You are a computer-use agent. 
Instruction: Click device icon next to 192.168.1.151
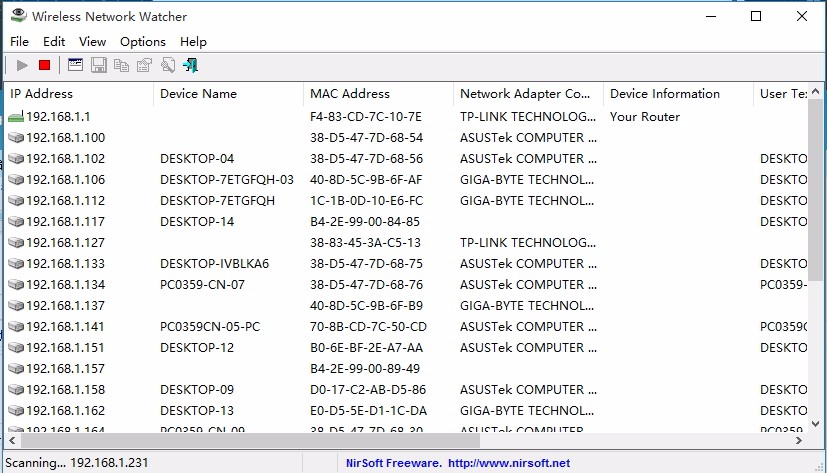tap(16, 347)
